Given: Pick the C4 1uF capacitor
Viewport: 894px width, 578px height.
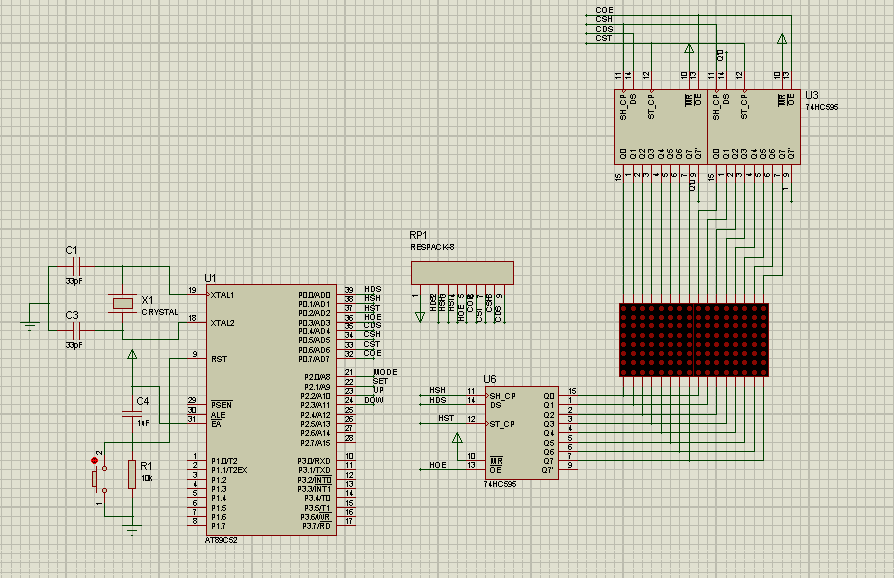Looking at the screenshot, I should point(132,412).
